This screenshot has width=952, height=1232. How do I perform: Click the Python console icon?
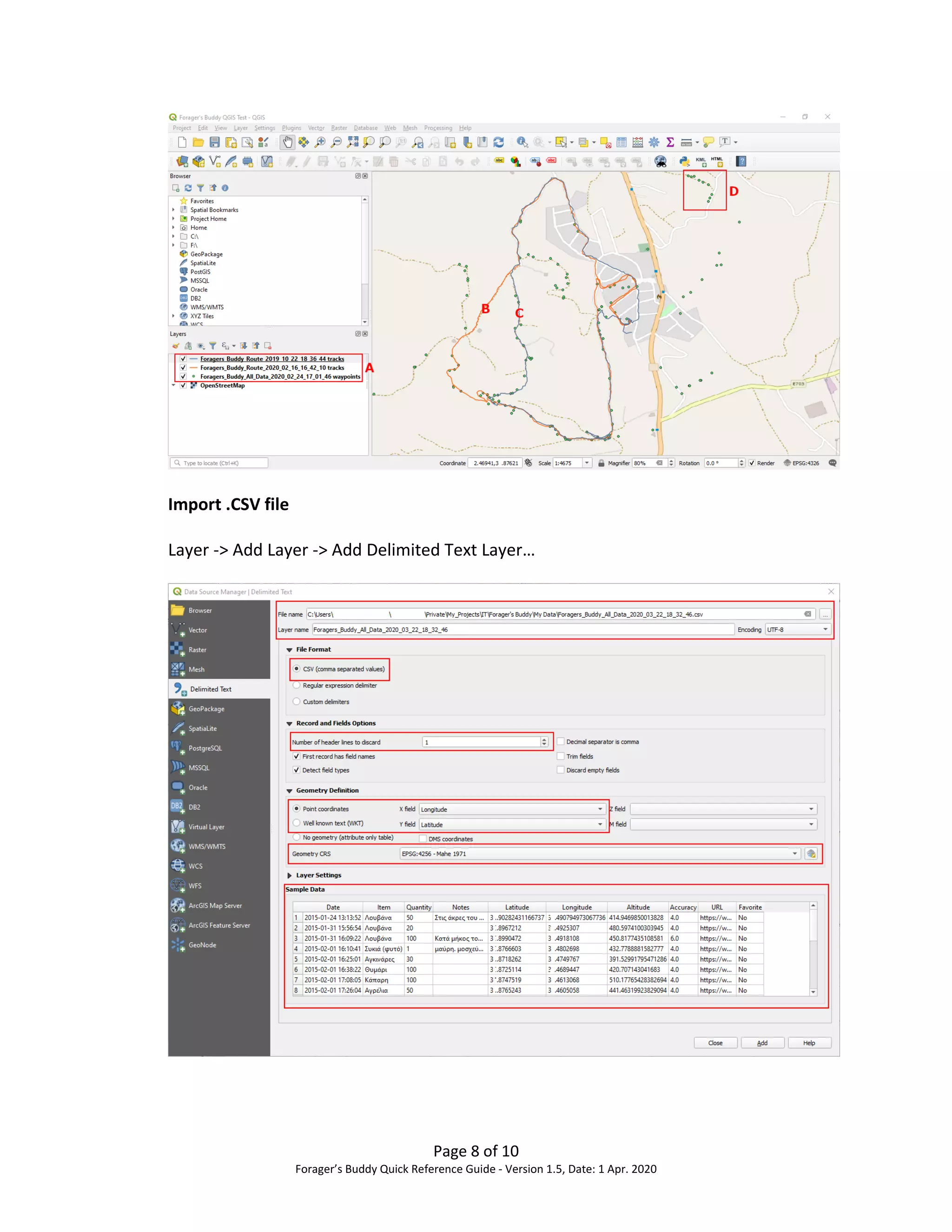[x=684, y=161]
